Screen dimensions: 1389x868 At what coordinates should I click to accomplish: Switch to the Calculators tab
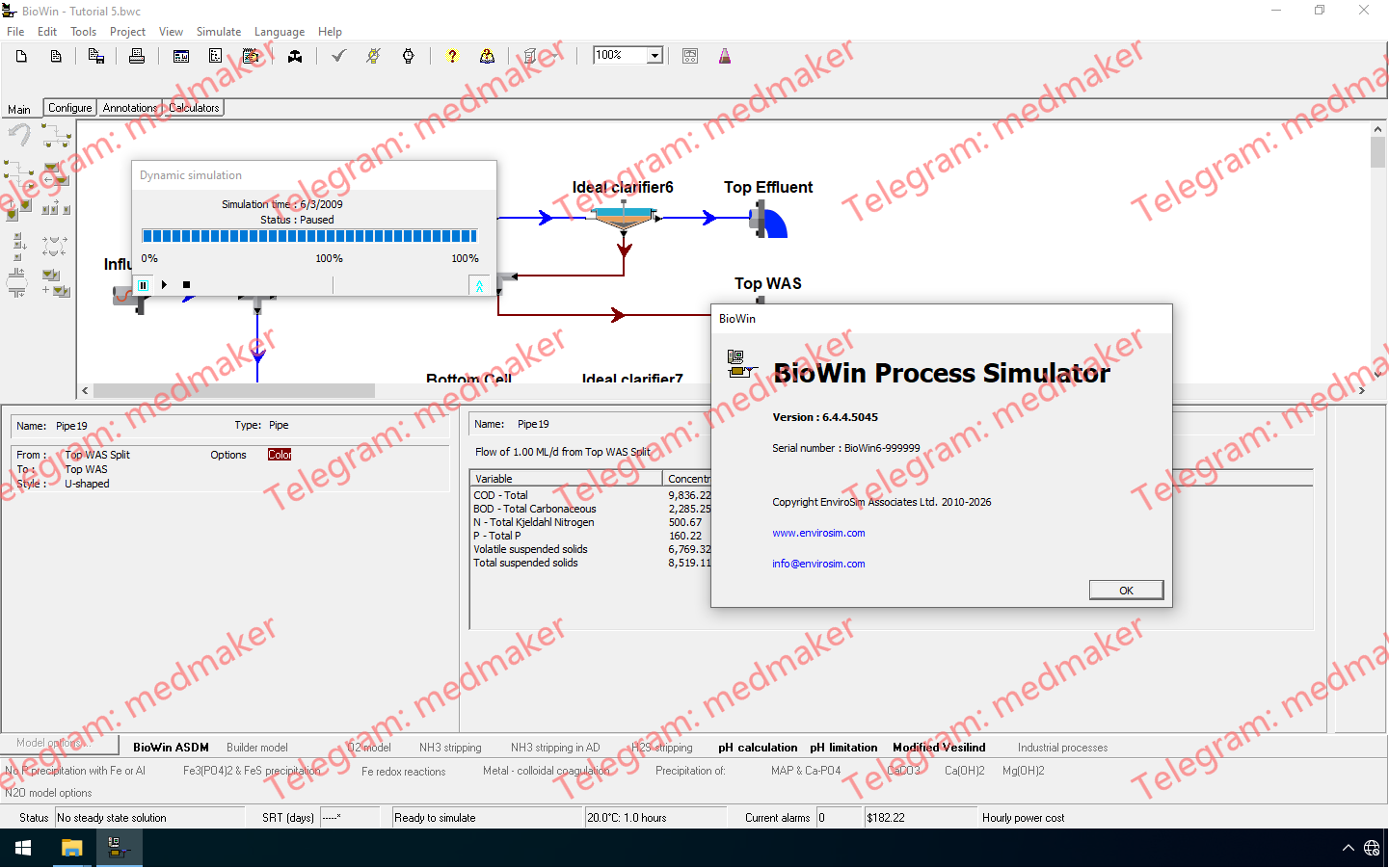click(194, 108)
